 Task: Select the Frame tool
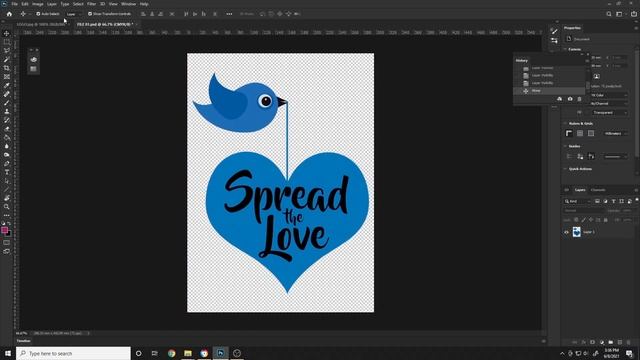click(7, 77)
